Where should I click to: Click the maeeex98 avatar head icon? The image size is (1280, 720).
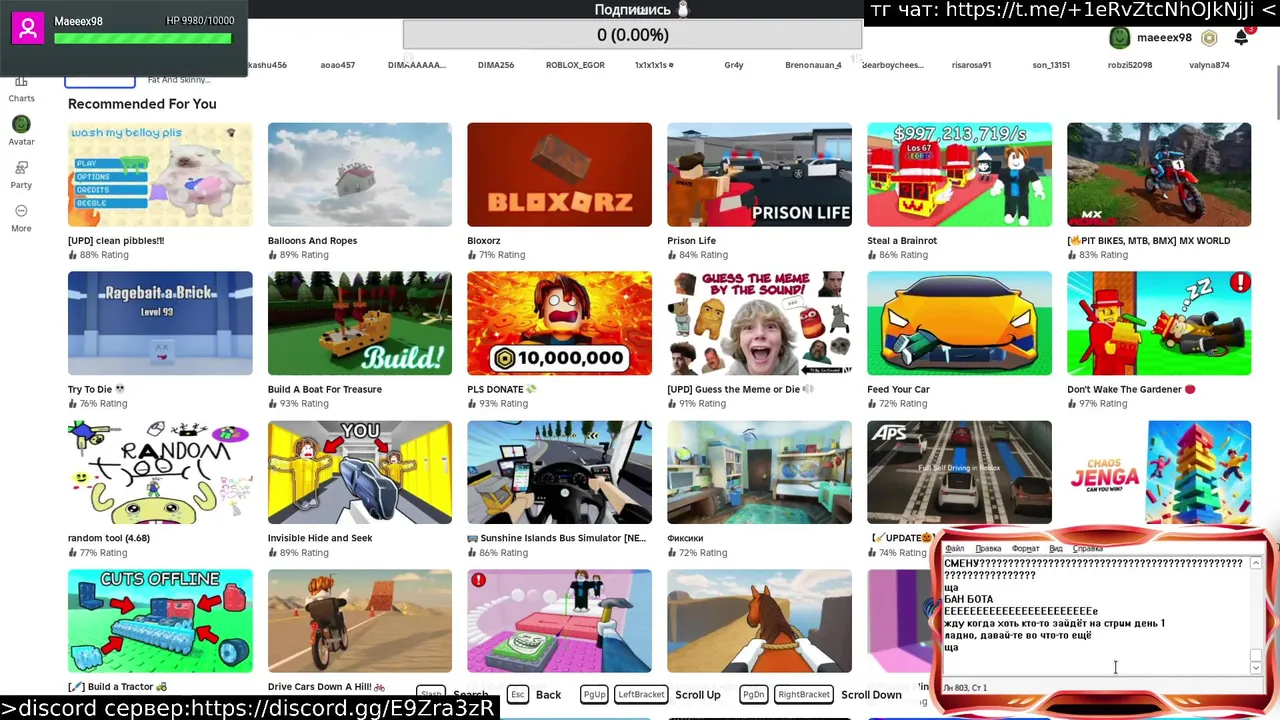[1120, 38]
